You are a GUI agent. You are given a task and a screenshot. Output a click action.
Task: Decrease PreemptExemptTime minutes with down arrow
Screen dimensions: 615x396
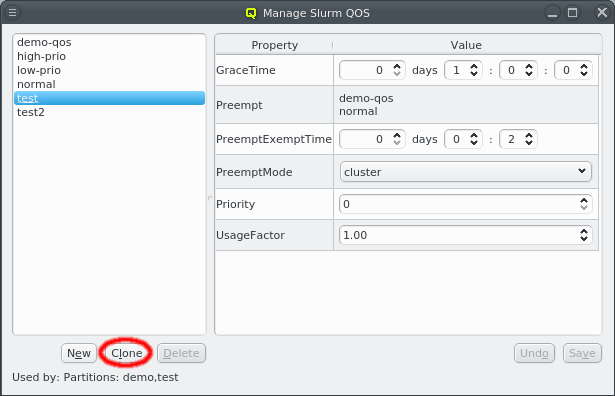[529, 143]
